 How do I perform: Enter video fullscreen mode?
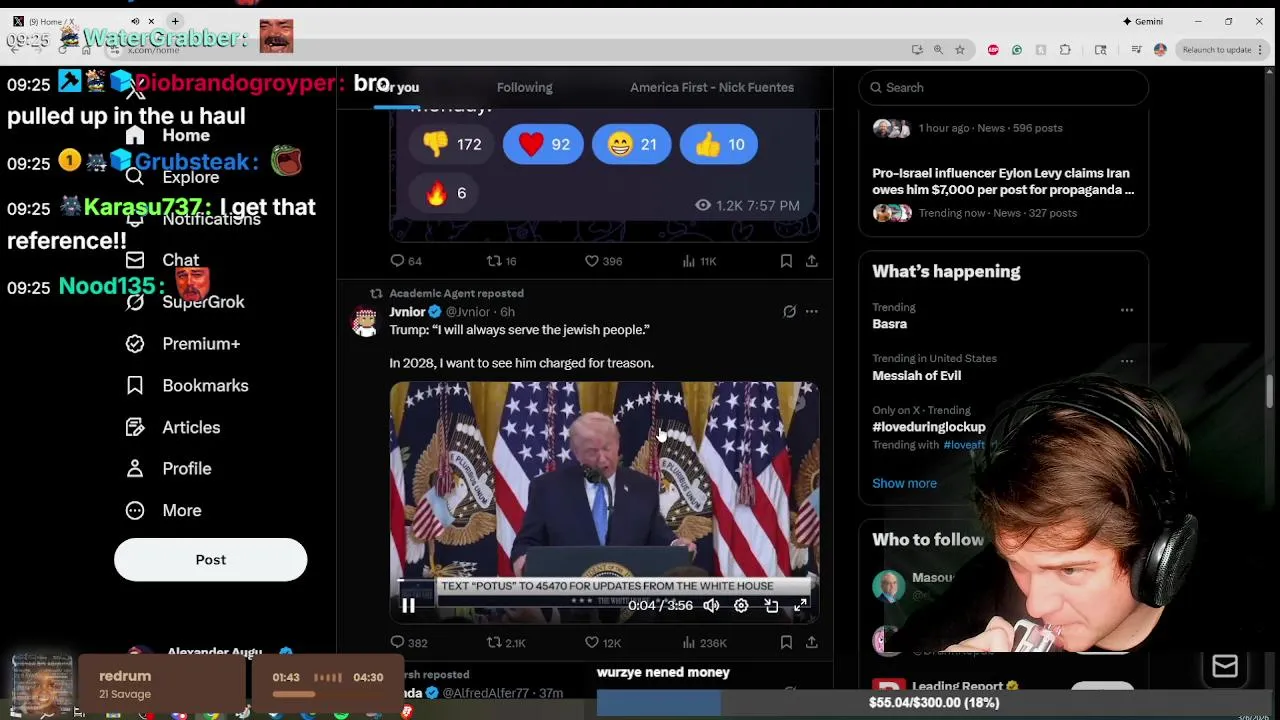point(801,605)
